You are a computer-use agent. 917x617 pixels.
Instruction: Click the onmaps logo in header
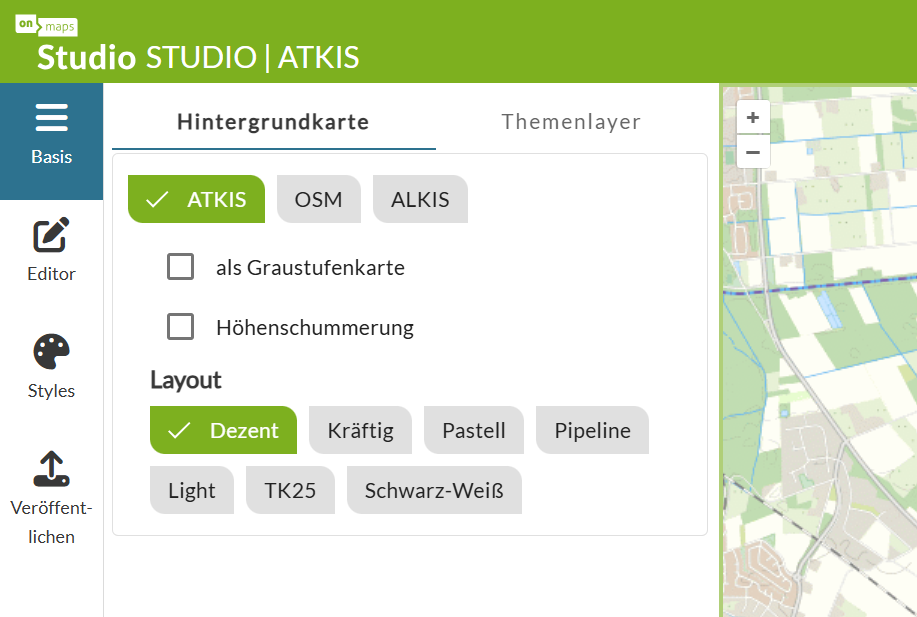[x=46, y=27]
